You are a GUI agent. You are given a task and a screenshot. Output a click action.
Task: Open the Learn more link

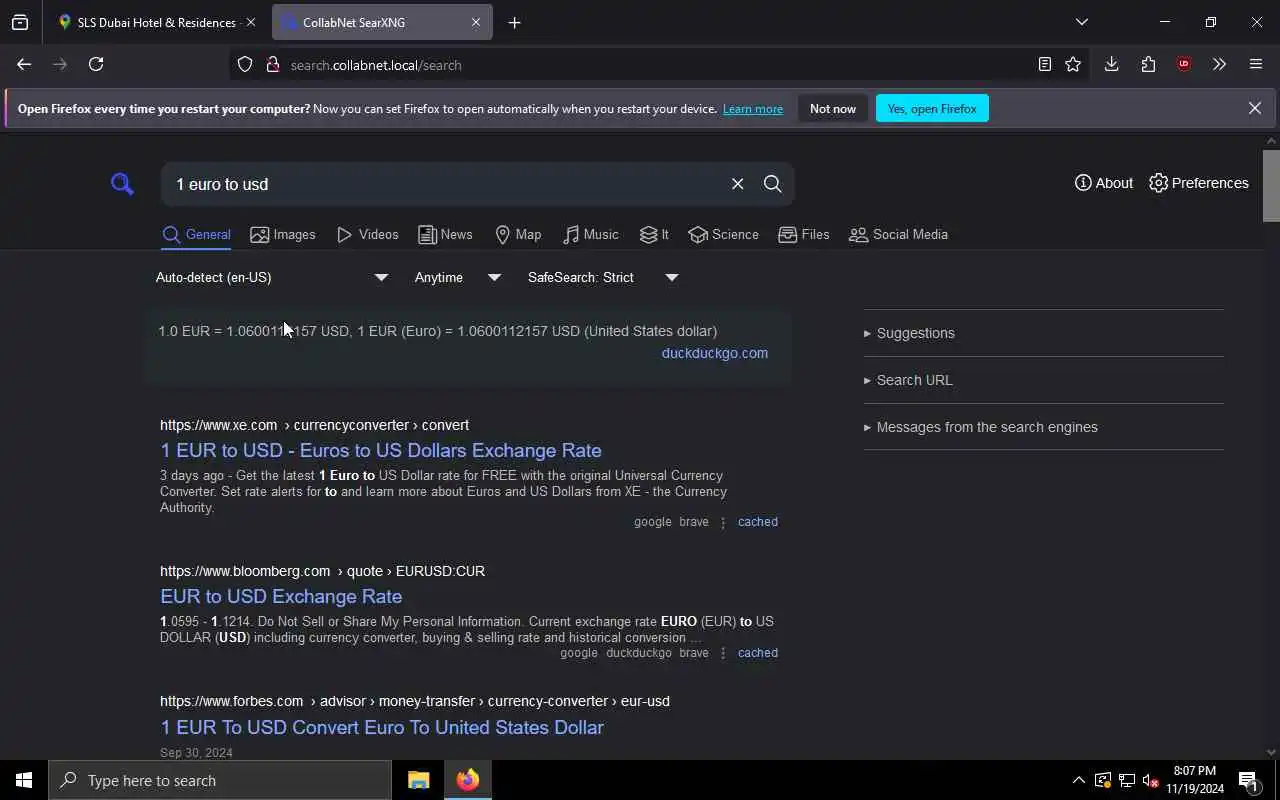tap(753, 109)
